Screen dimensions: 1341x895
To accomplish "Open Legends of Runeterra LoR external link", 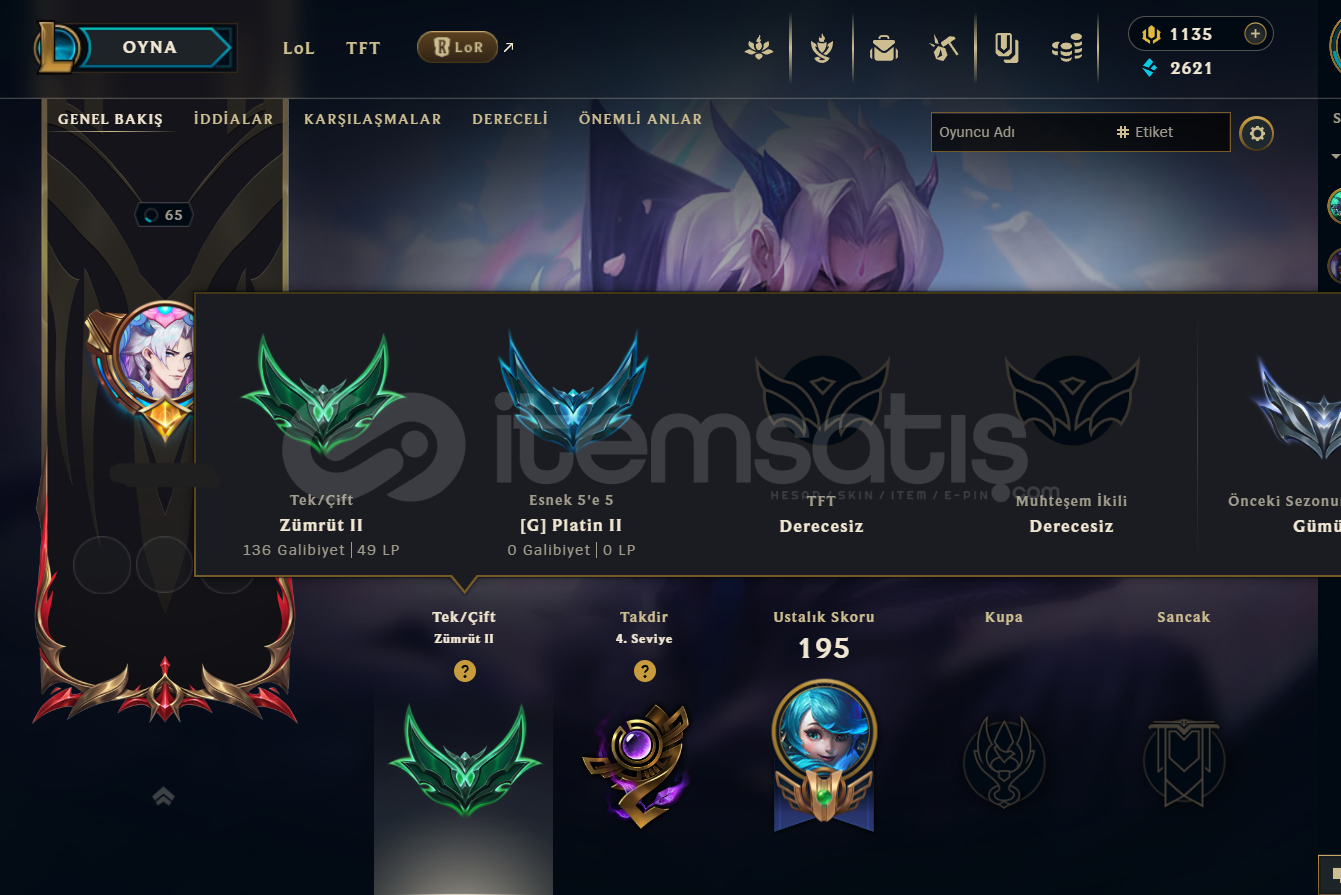I will coord(466,47).
